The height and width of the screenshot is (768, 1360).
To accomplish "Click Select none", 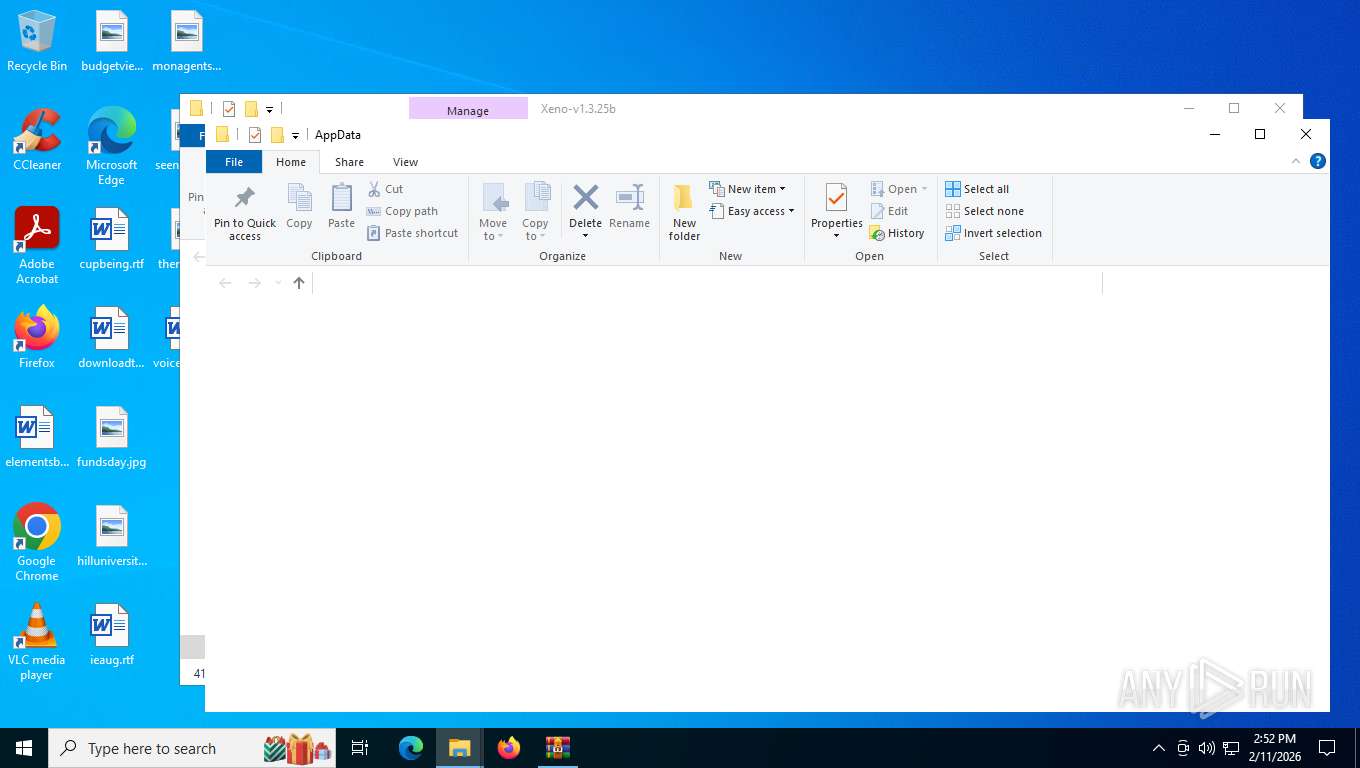I will pos(984,211).
